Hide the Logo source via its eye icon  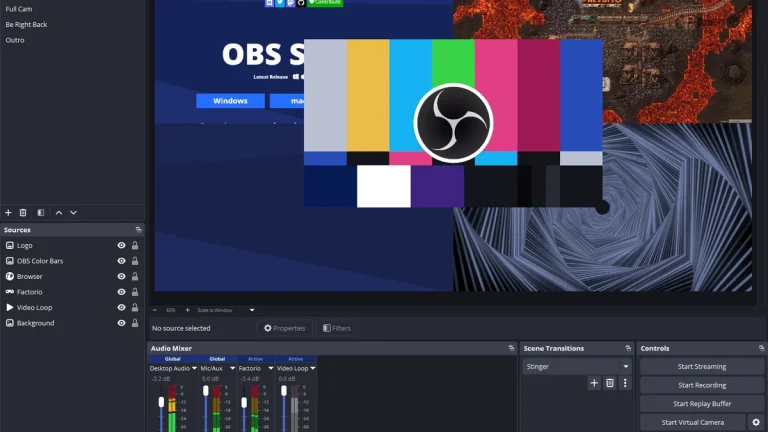pos(121,245)
